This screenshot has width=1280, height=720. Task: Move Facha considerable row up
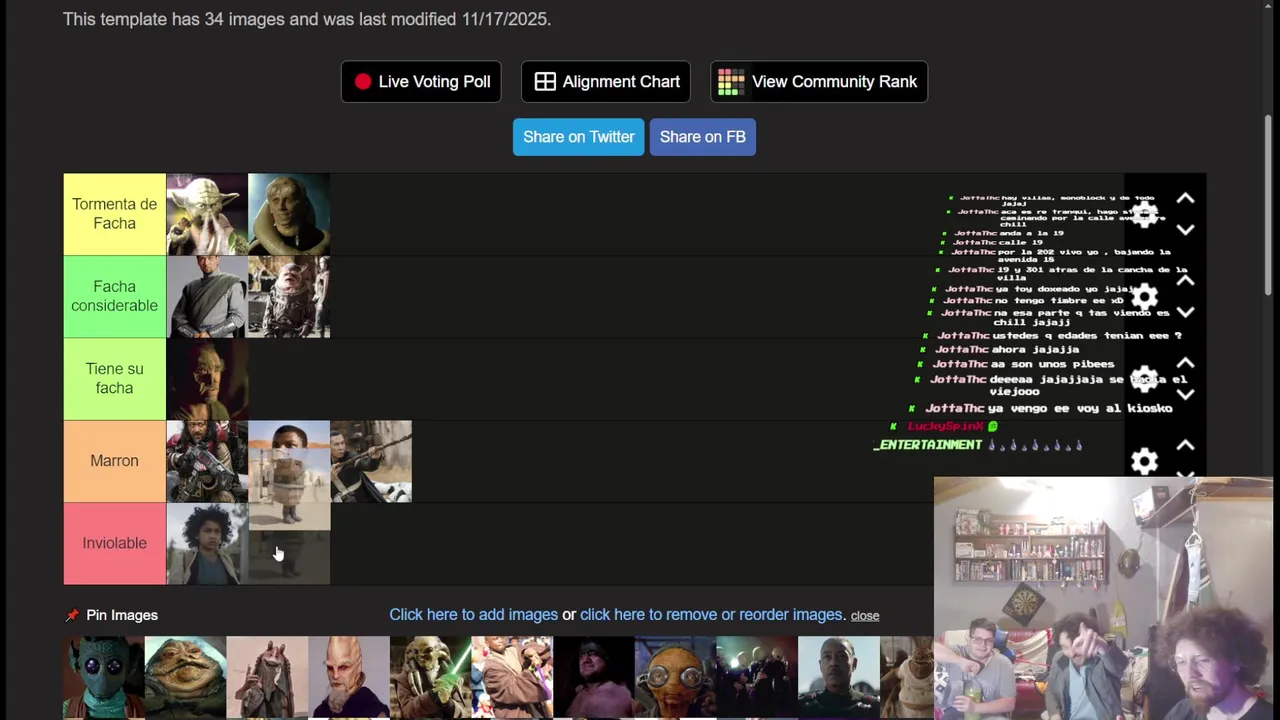(x=1185, y=281)
